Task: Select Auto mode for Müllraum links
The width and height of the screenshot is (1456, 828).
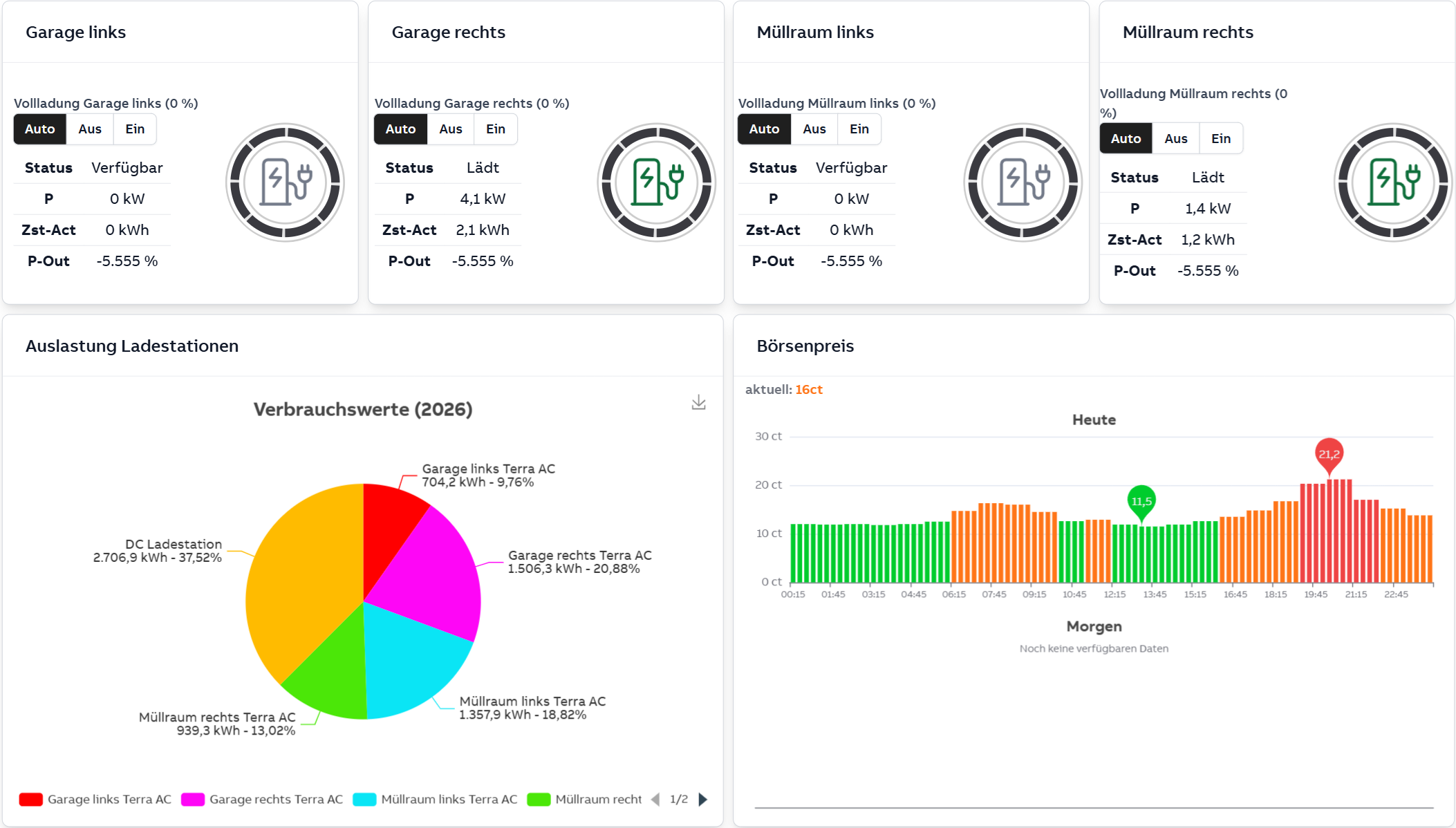Action: click(x=764, y=129)
